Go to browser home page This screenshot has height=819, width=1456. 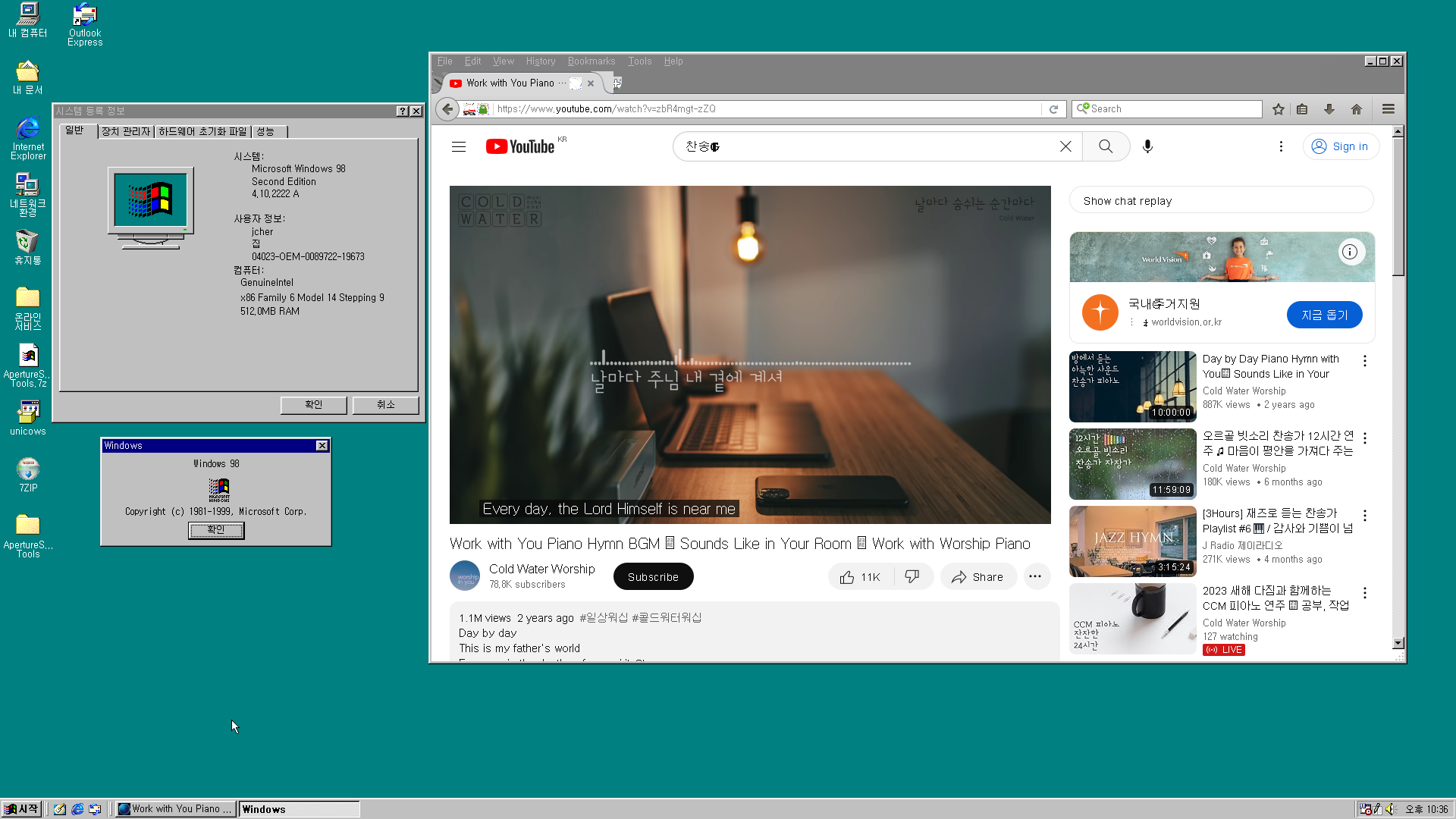click(1357, 109)
